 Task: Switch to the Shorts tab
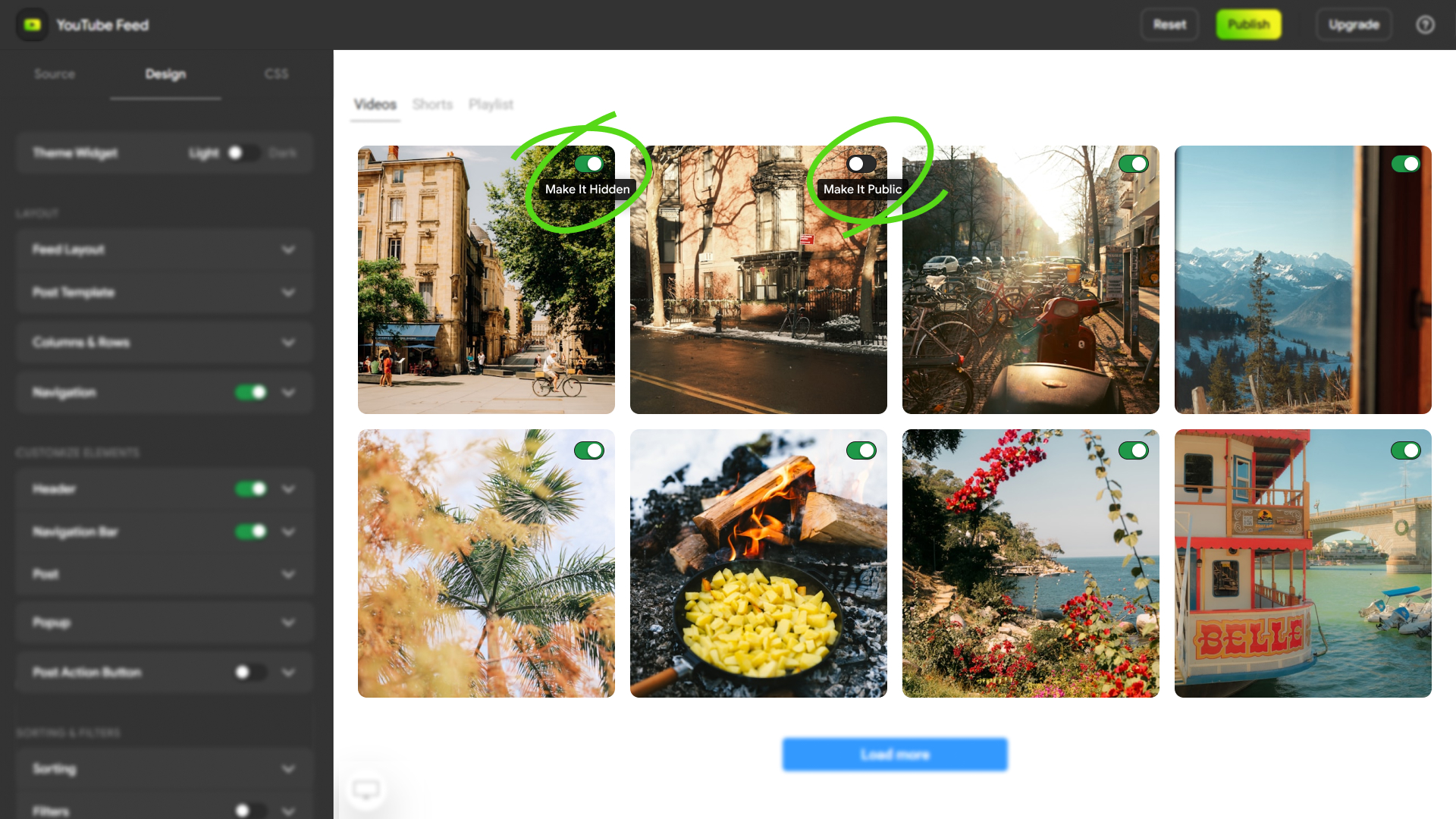pos(432,104)
